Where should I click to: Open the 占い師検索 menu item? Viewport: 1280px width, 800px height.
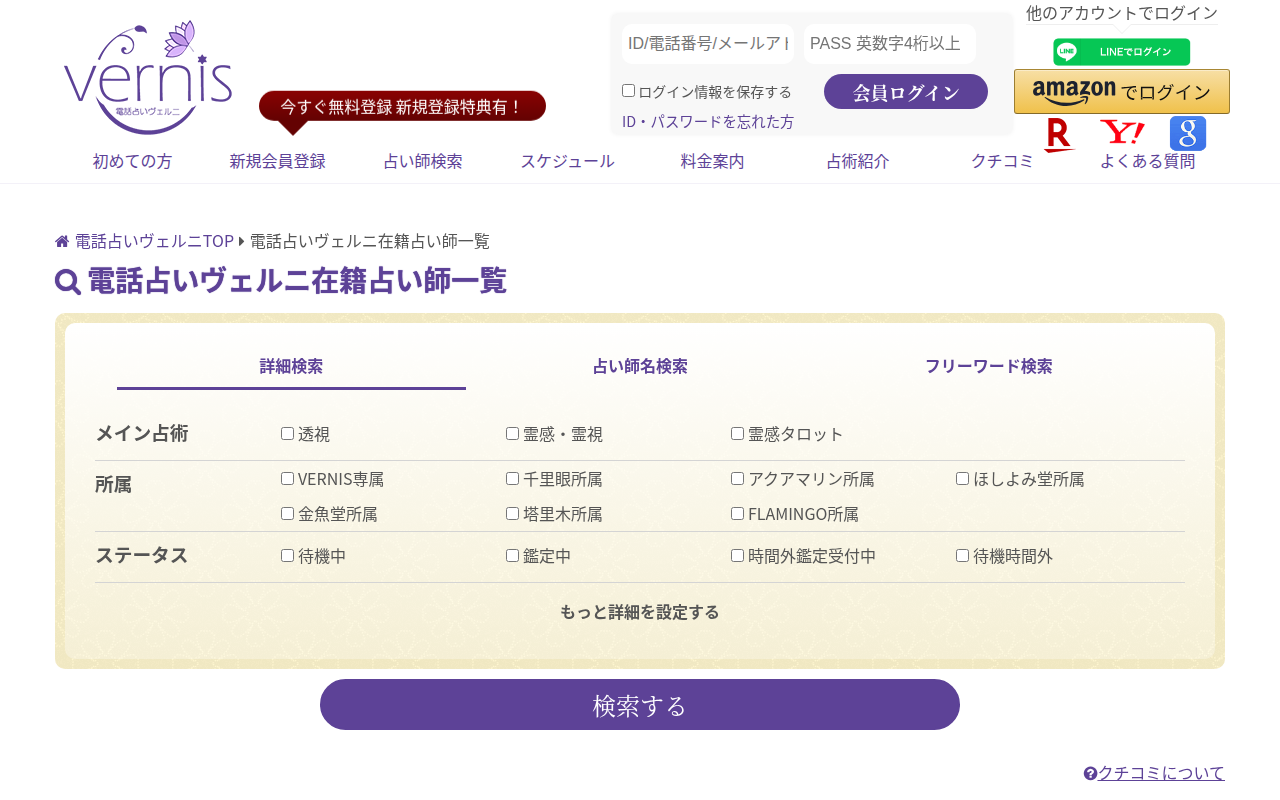coord(423,161)
